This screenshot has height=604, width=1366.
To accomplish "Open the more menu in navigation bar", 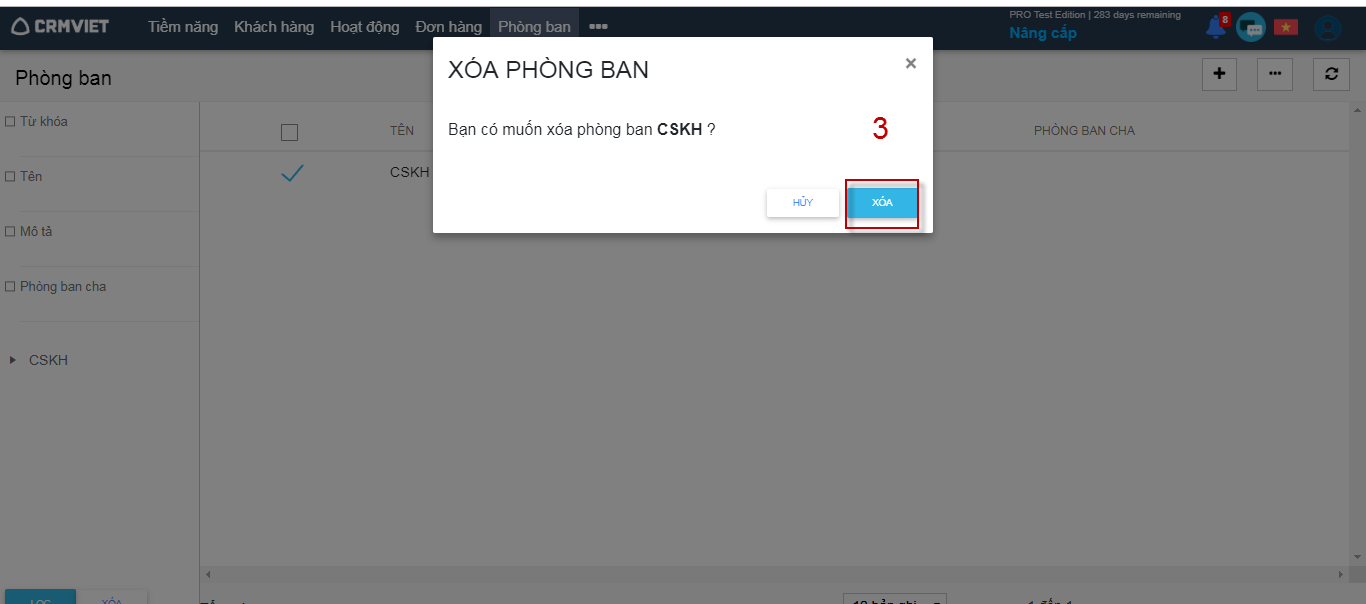I will 598,27.
